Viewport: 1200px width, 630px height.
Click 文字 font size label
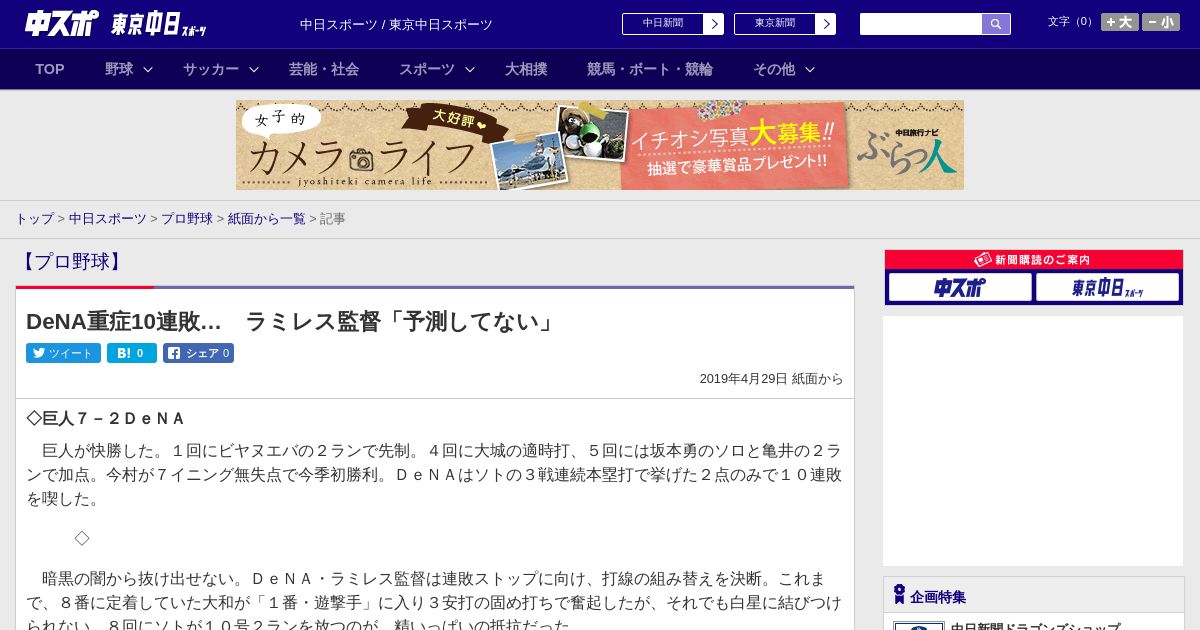click(1071, 22)
